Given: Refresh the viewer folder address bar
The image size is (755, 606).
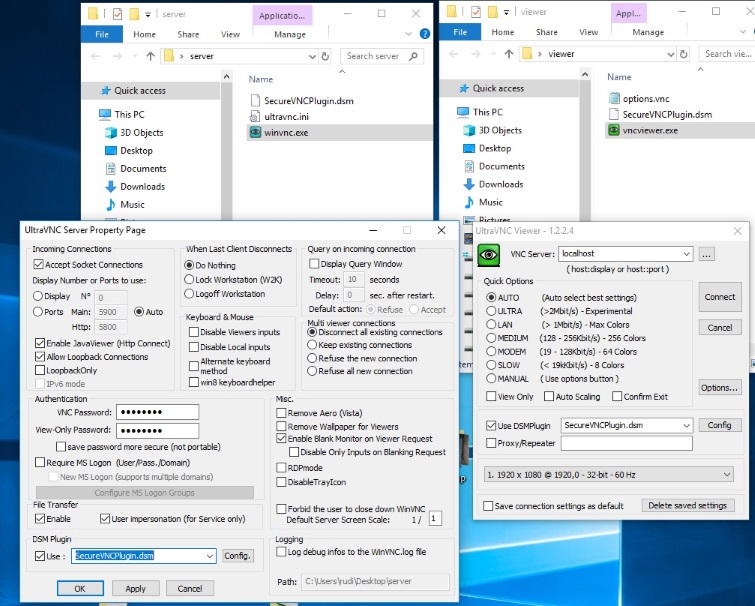Looking at the screenshot, I should (683, 54).
